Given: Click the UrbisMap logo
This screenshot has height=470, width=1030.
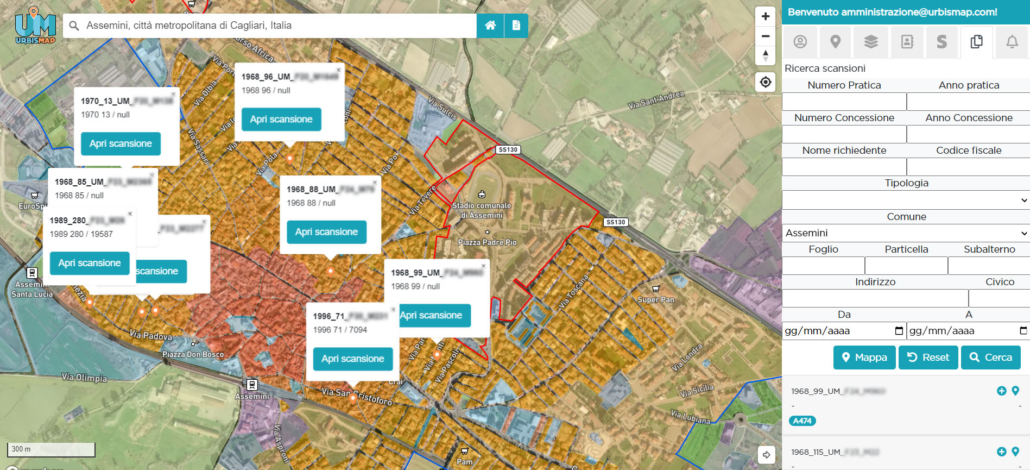Looking at the screenshot, I should (x=35, y=26).
